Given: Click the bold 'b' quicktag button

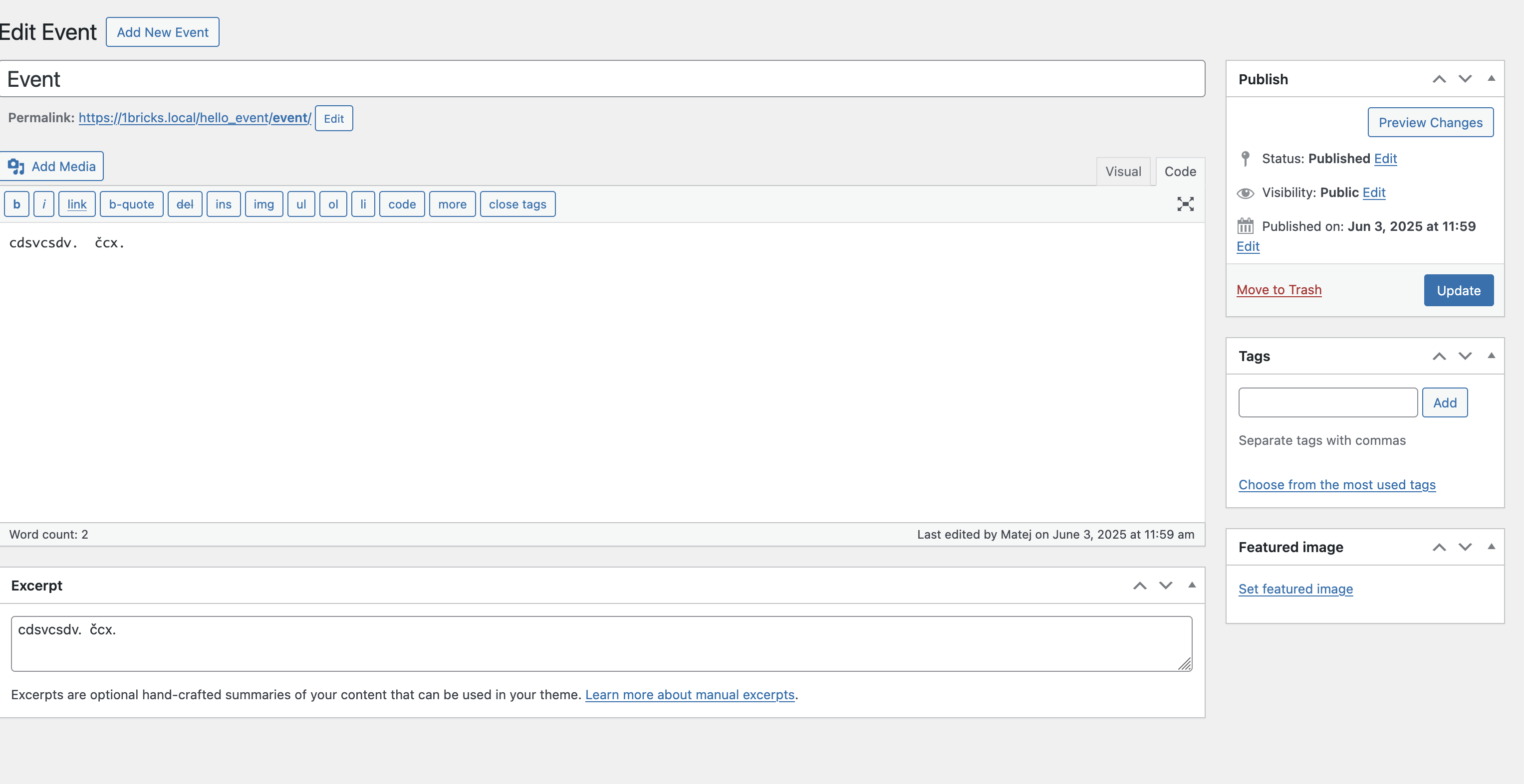Looking at the screenshot, I should tap(16, 204).
